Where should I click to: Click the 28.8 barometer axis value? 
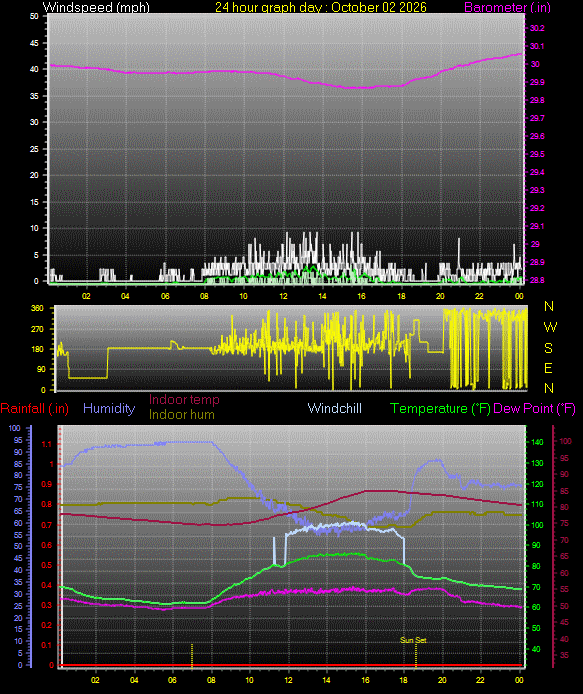(x=537, y=280)
